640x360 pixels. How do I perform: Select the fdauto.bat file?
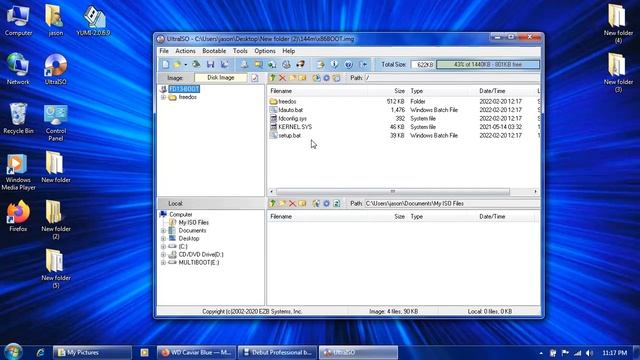(x=290, y=110)
